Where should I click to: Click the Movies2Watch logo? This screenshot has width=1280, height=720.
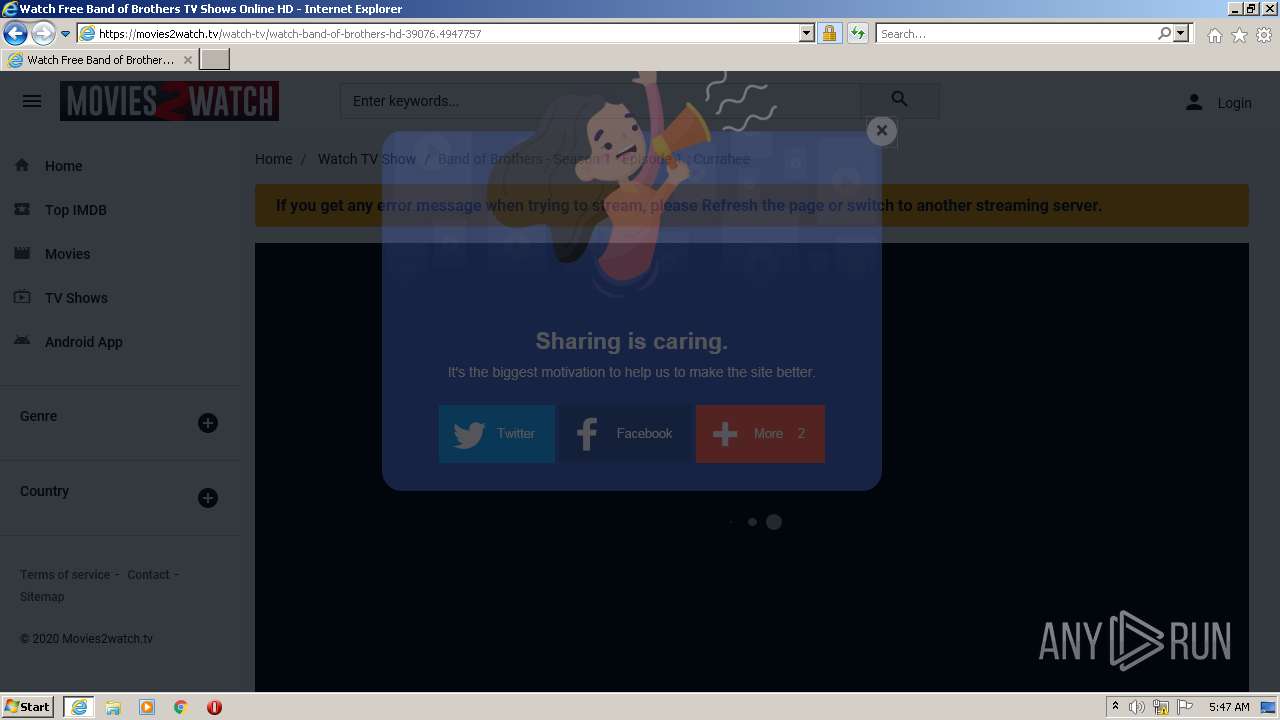click(169, 101)
